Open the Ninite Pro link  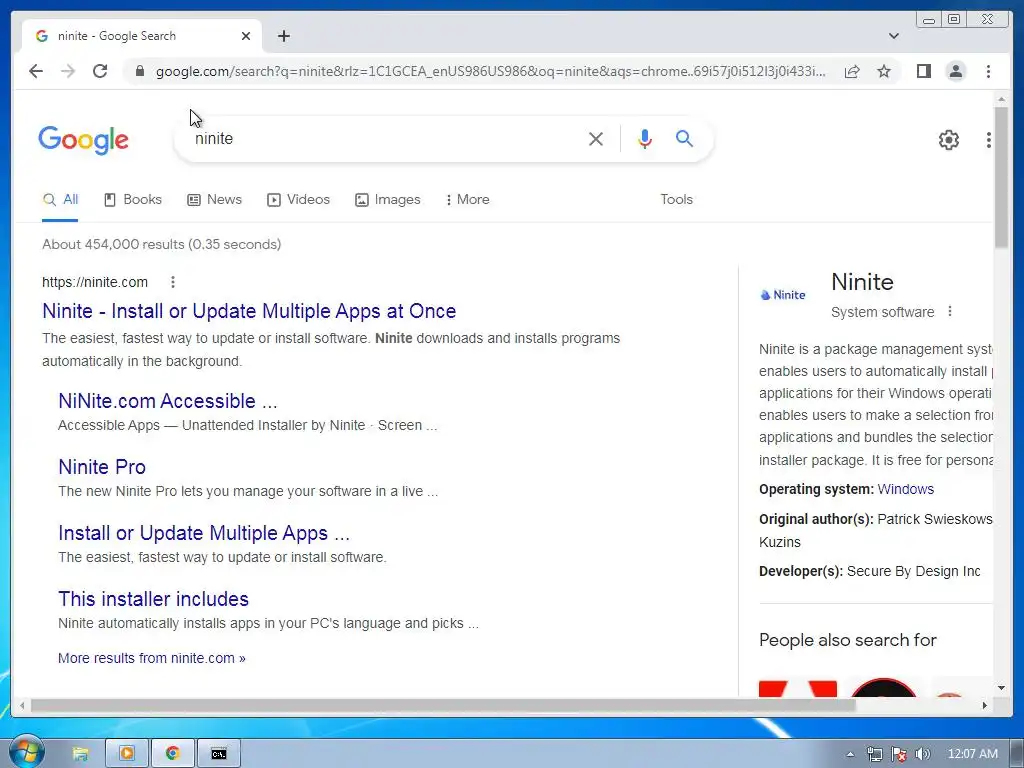point(102,467)
